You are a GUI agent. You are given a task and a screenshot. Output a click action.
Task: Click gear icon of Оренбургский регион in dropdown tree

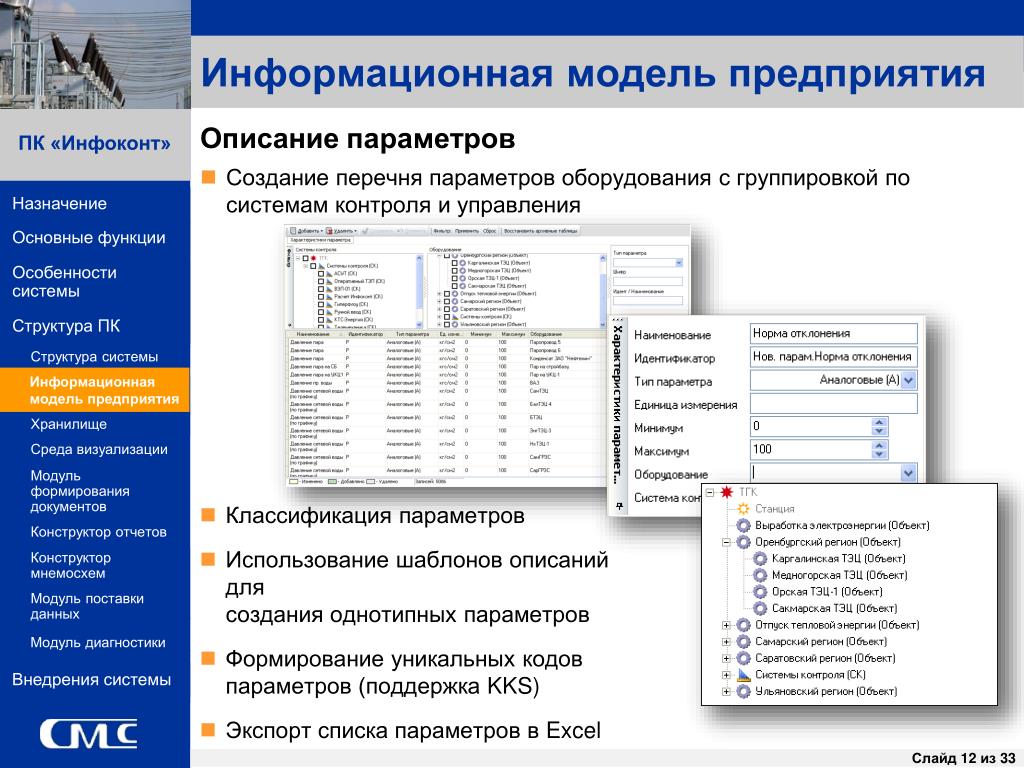coord(743,541)
